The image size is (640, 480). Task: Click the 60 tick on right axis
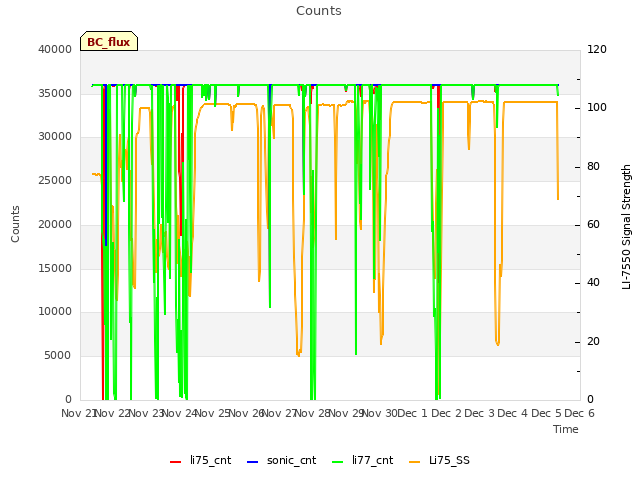(593, 224)
